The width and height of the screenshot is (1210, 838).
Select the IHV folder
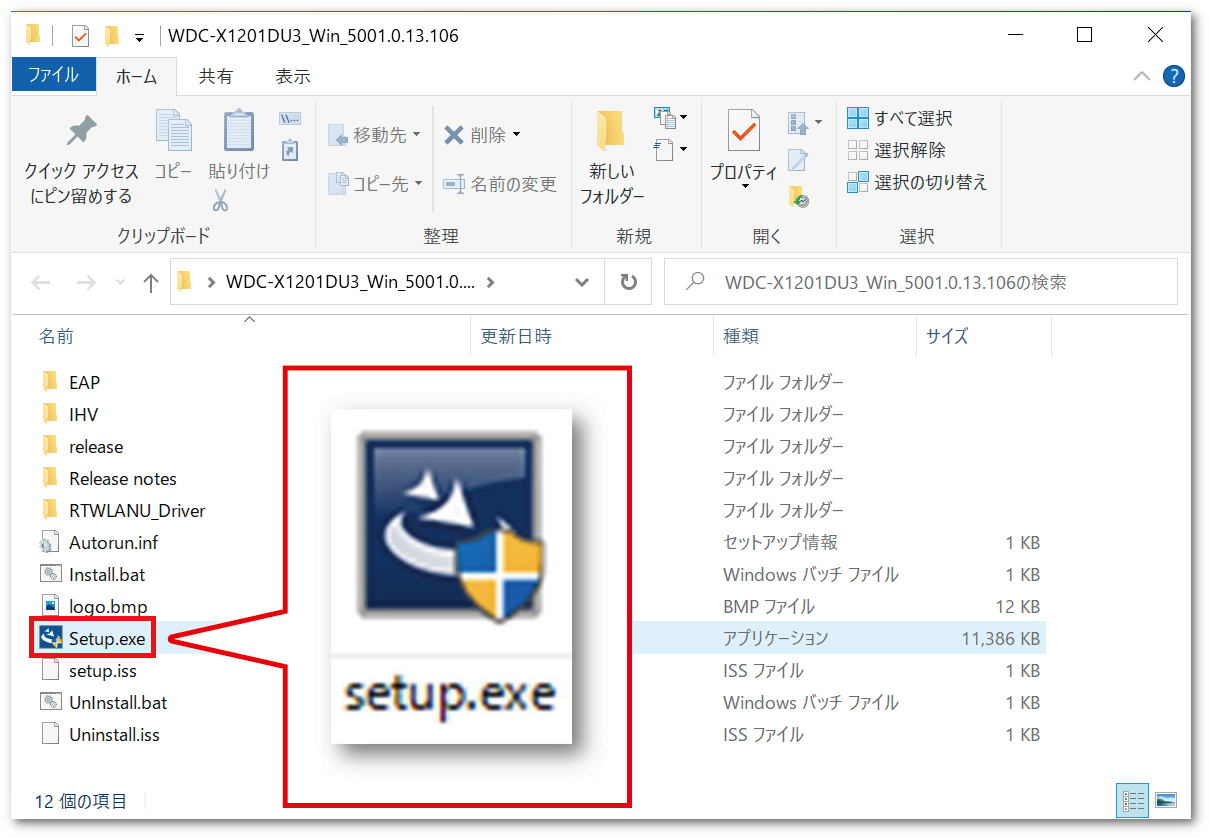(84, 414)
